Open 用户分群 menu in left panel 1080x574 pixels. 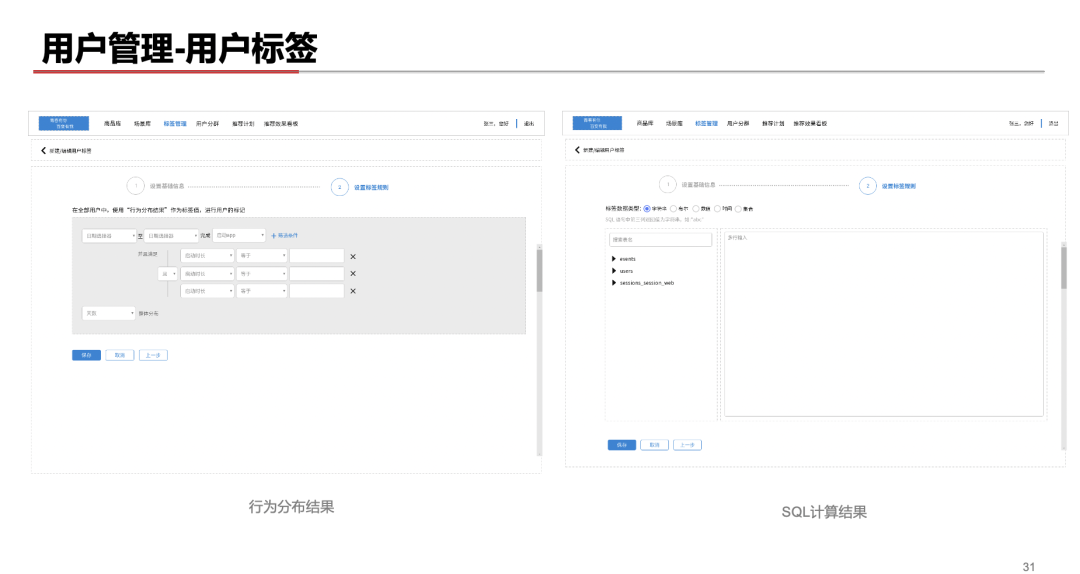pyautogui.click(x=207, y=124)
